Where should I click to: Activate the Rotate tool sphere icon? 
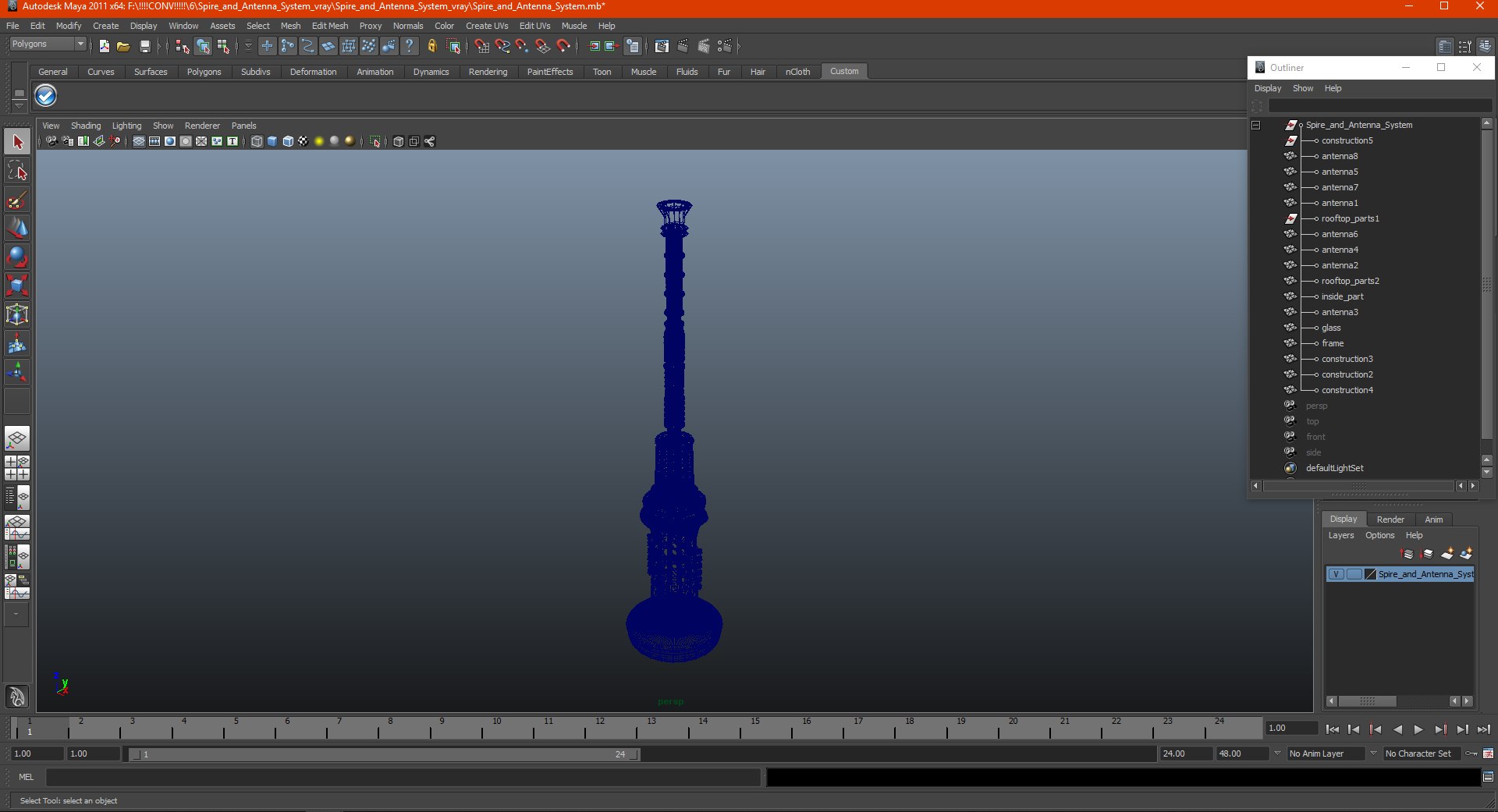(17, 257)
